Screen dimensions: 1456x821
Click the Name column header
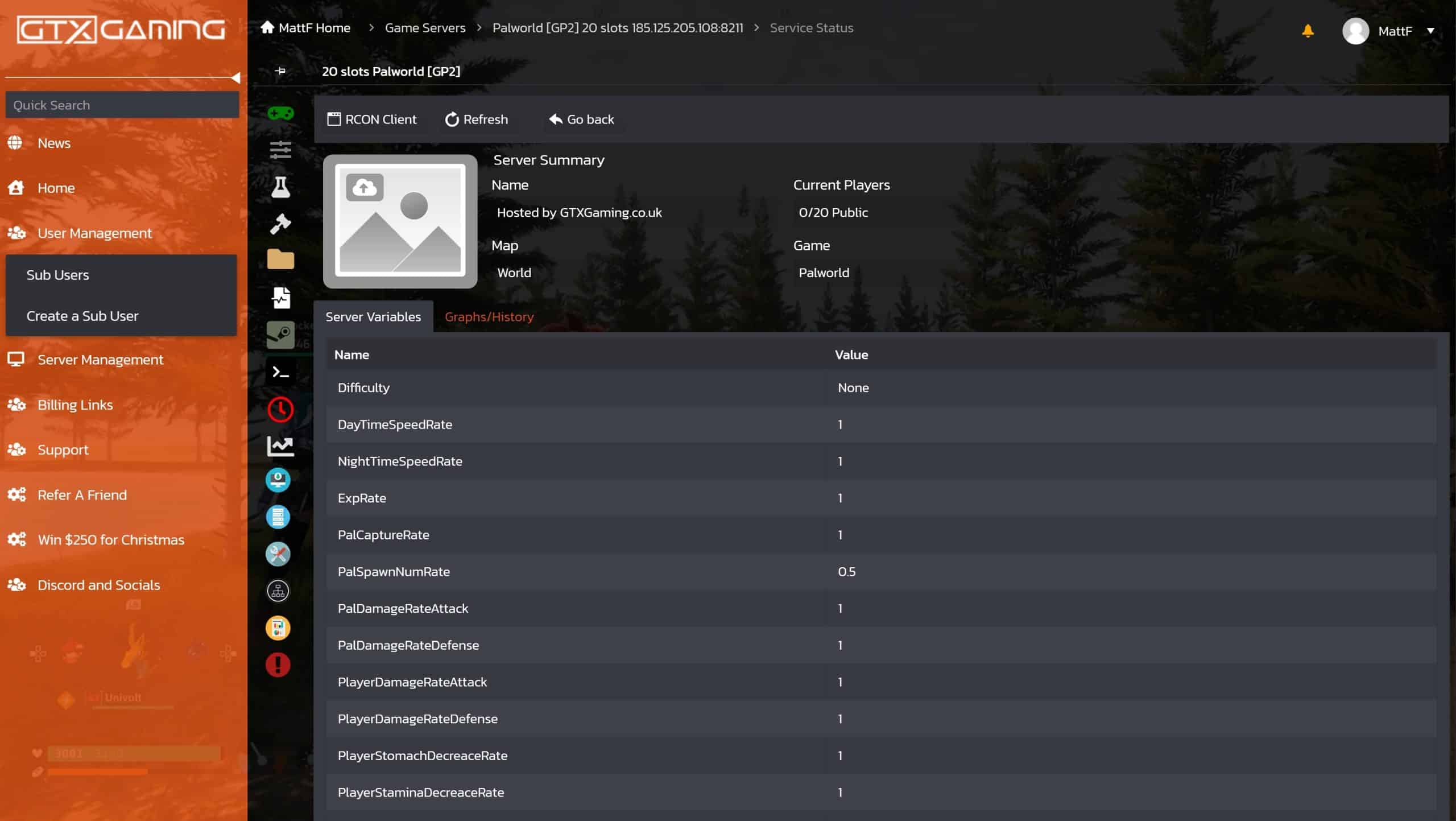pyautogui.click(x=351, y=354)
